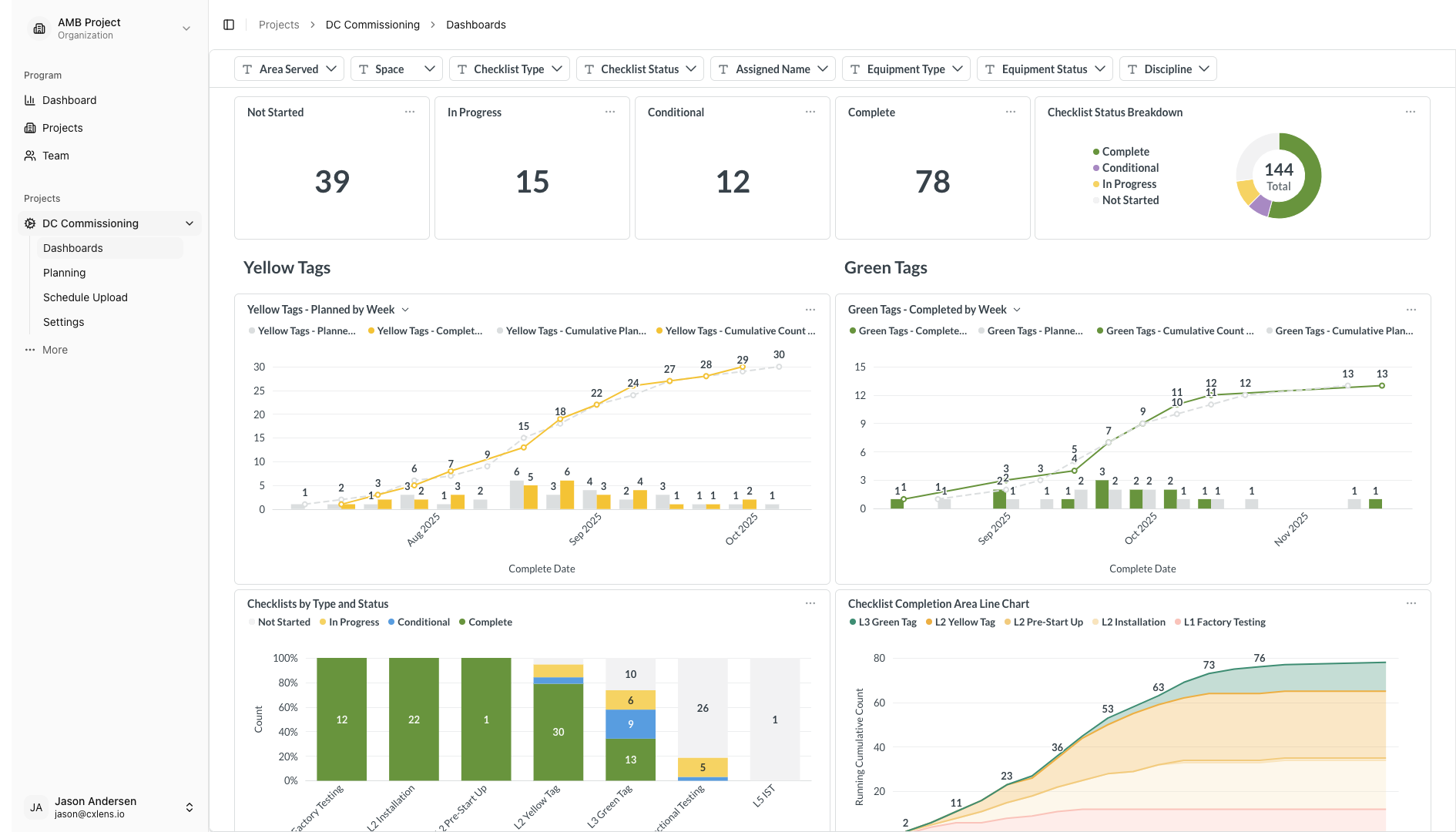
Task: Toggle the Complete legend entry in Checklist Status Breakdown
Action: coord(1124,151)
